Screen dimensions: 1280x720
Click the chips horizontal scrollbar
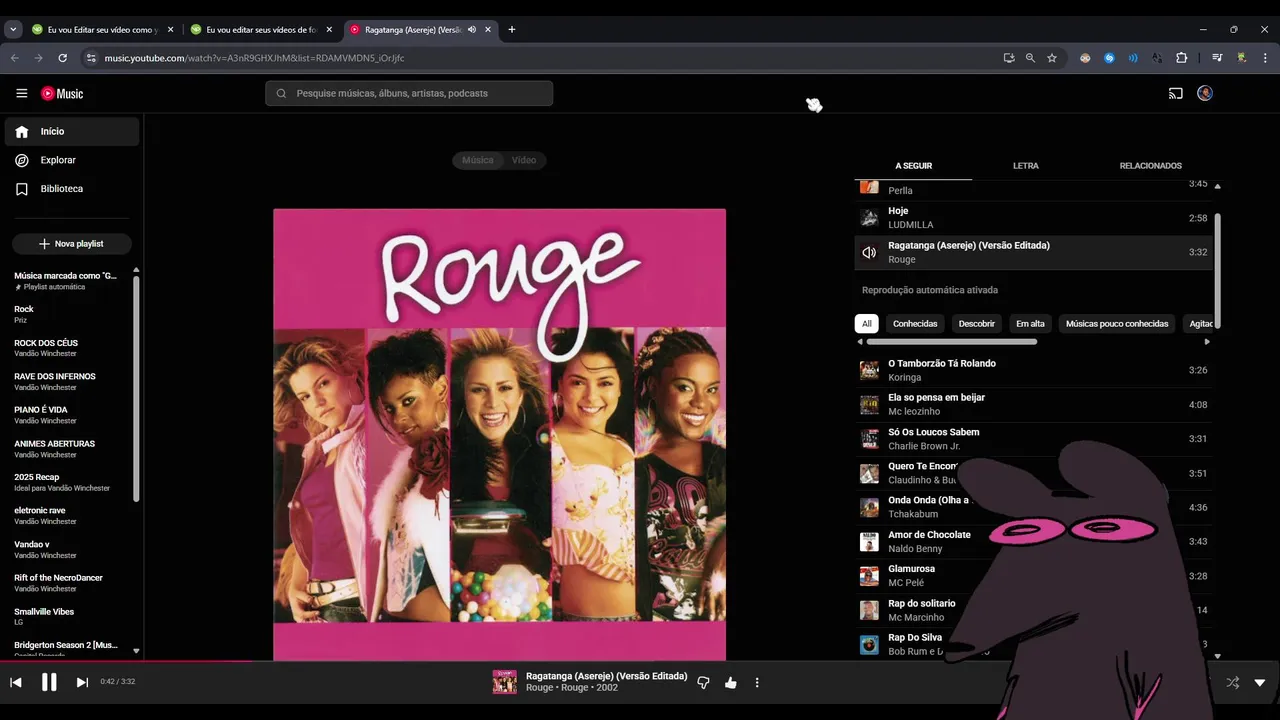pos(951,342)
